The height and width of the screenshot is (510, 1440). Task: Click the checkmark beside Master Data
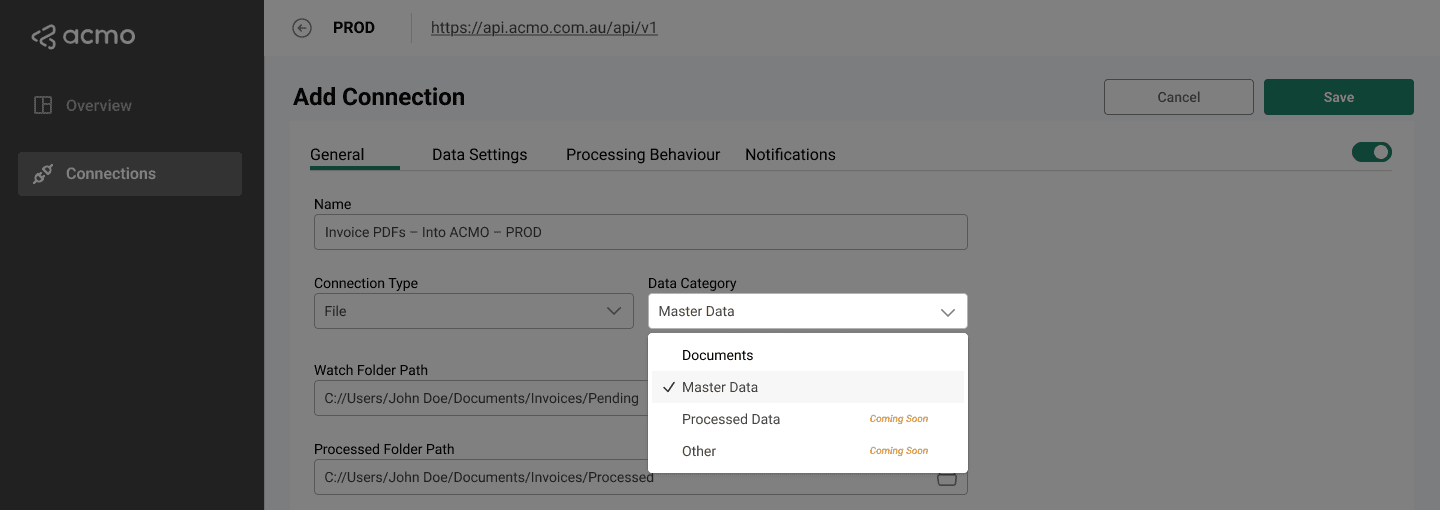point(669,387)
